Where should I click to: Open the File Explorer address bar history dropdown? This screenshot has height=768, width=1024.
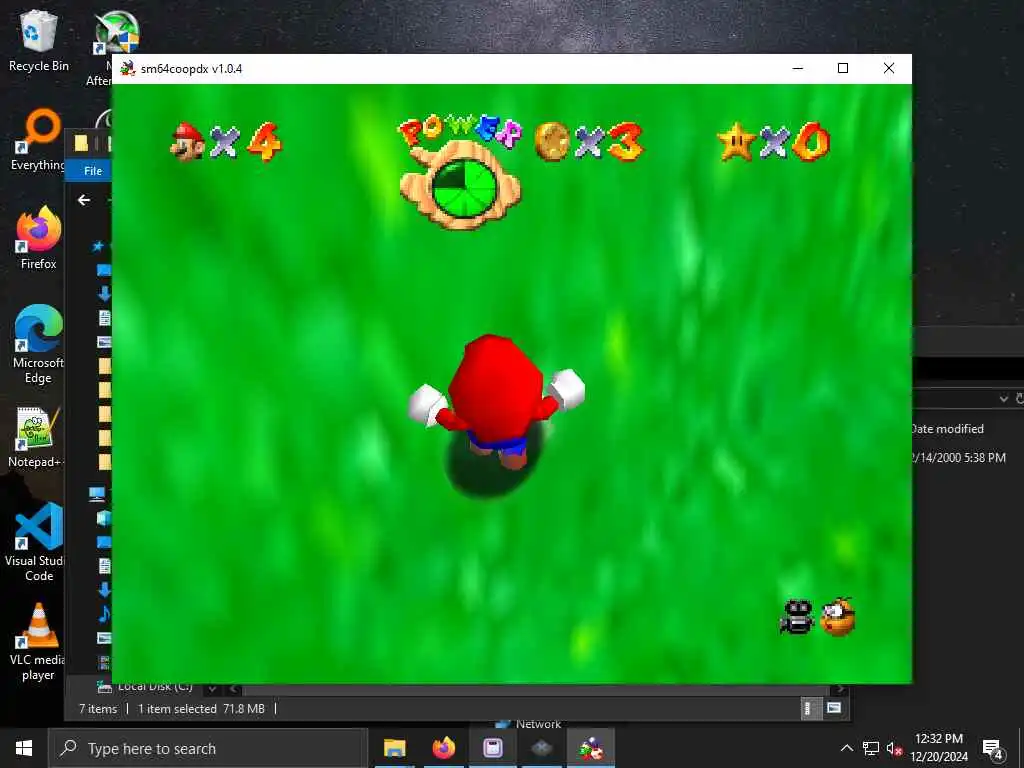point(1004,398)
